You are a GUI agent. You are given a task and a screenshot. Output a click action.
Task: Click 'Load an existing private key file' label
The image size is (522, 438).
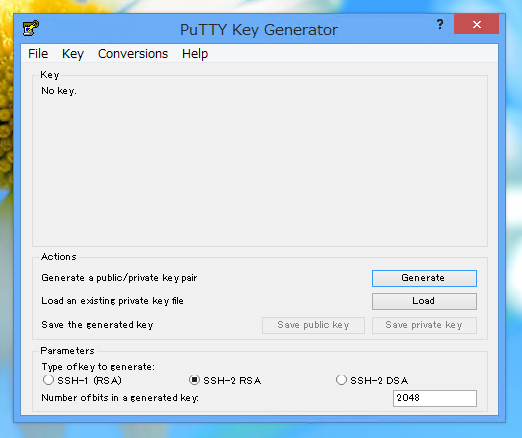pyautogui.click(x=112, y=301)
